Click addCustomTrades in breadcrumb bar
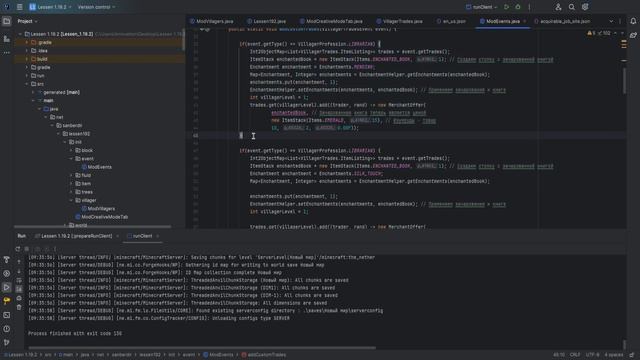 pyautogui.click(x=264, y=355)
